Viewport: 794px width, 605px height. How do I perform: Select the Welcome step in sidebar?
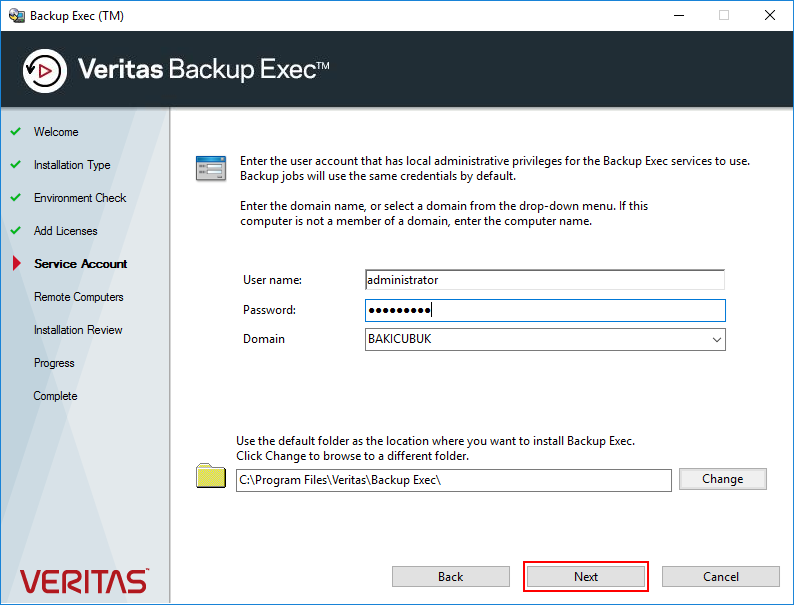point(56,132)
